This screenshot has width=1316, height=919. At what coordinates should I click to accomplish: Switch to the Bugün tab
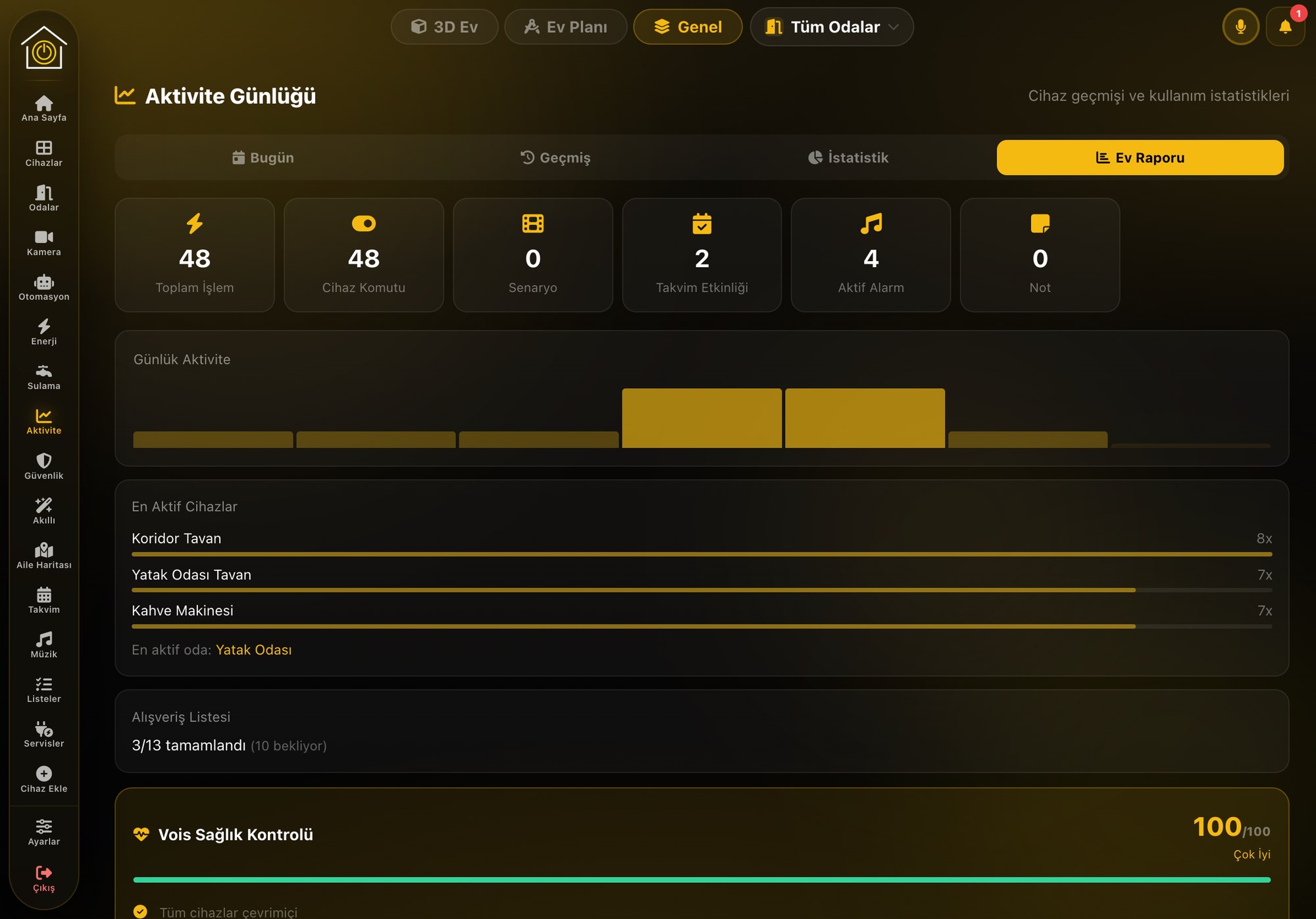(x=263, y=157)
